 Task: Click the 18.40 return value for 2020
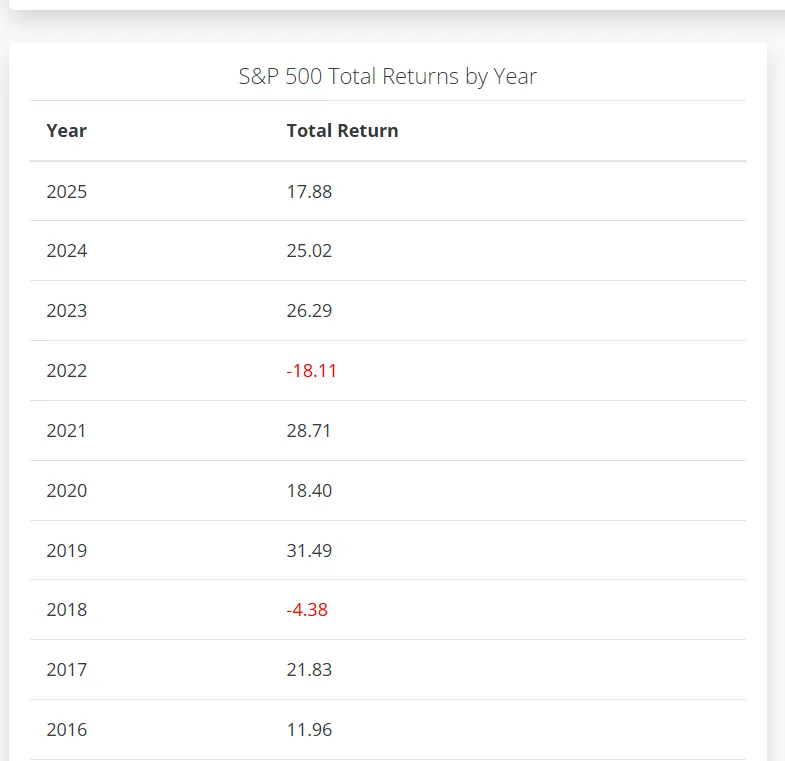click(x=309, y=491)
